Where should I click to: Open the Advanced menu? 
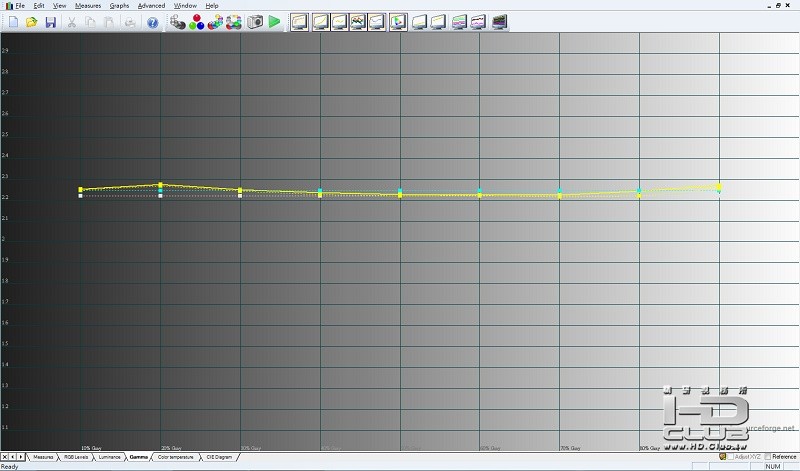coord(152,6)
